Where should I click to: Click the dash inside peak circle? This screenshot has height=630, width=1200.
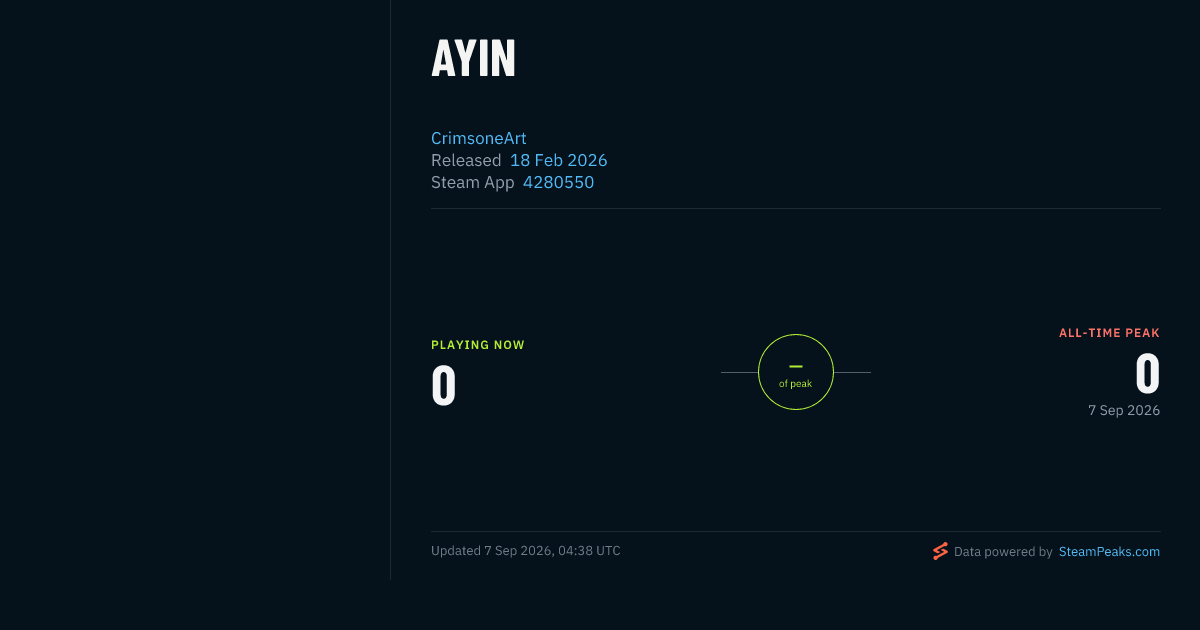tap(796, 367)
